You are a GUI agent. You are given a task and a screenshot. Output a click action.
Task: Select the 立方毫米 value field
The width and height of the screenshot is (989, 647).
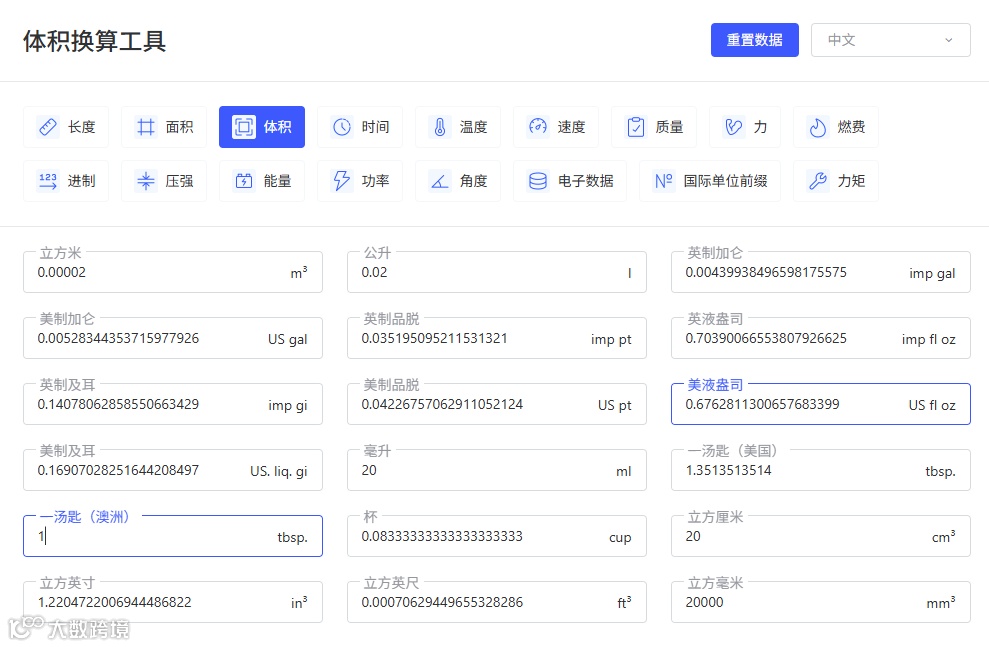(821, 602)
